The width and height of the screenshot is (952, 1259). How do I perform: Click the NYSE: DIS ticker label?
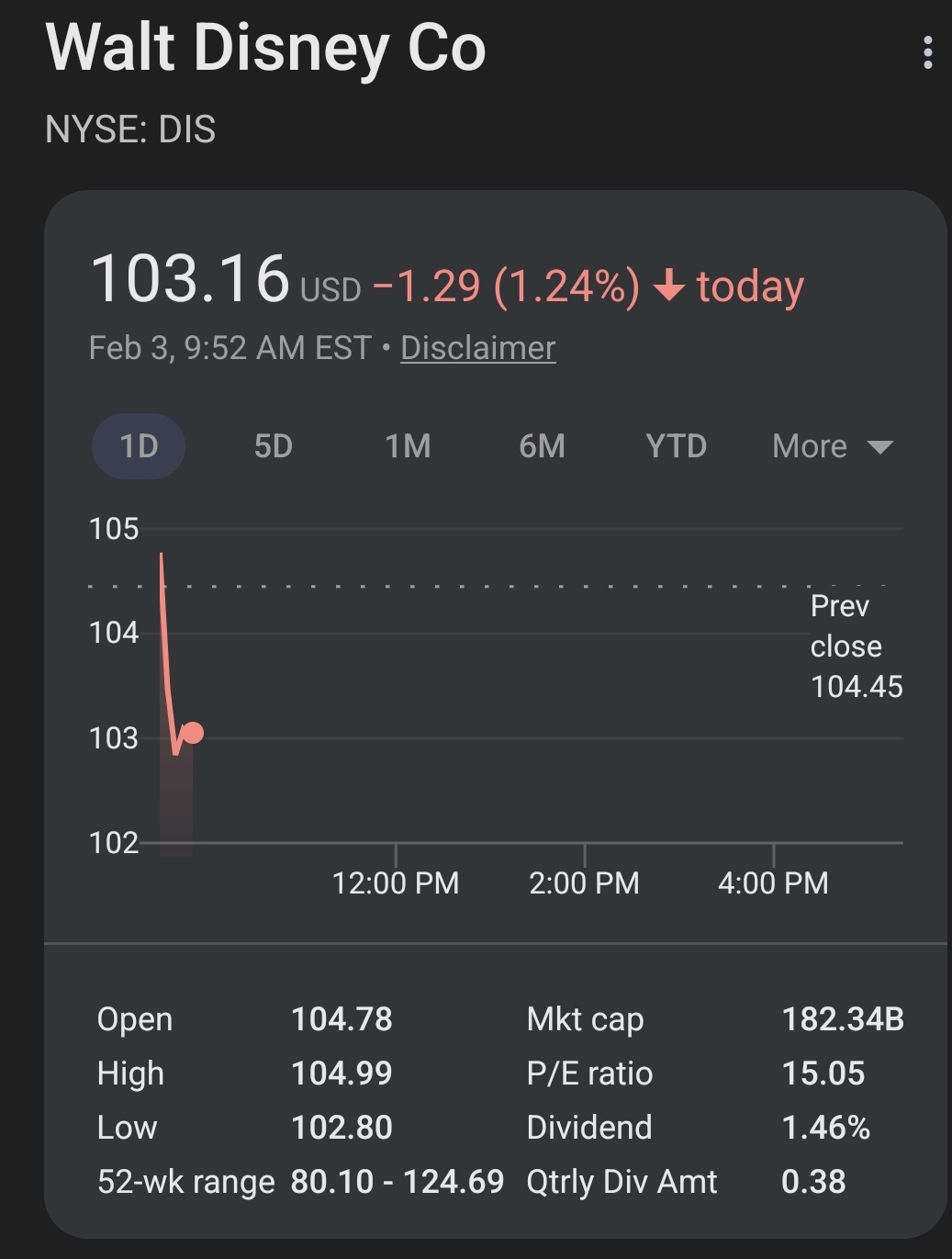click(130, 129)
